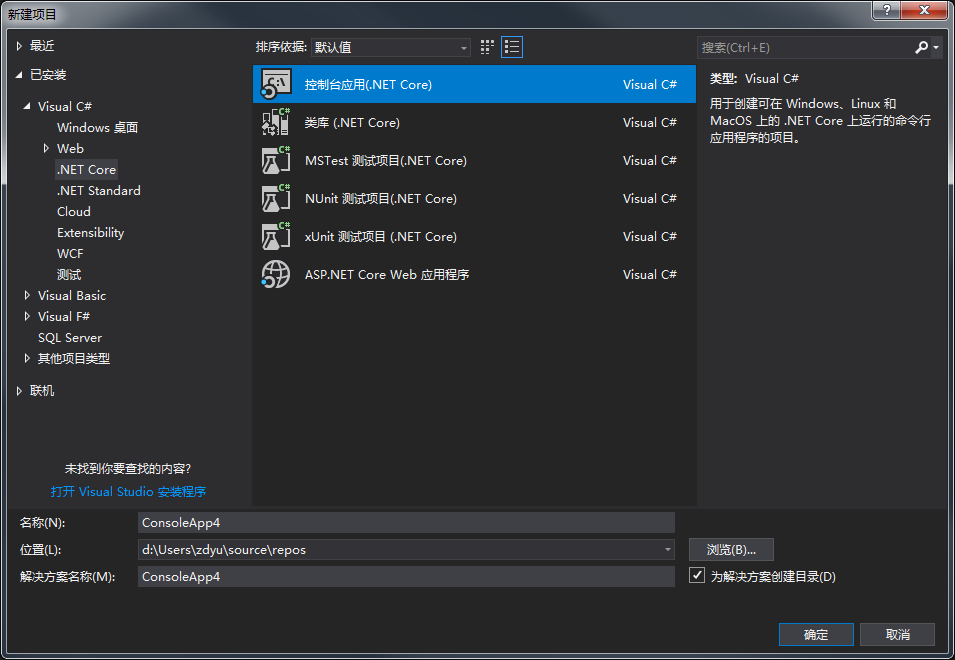The height and width of the screenshot is (660, 955).
Task: Collapse the Visual C# tree node
Action: [27, 106]
